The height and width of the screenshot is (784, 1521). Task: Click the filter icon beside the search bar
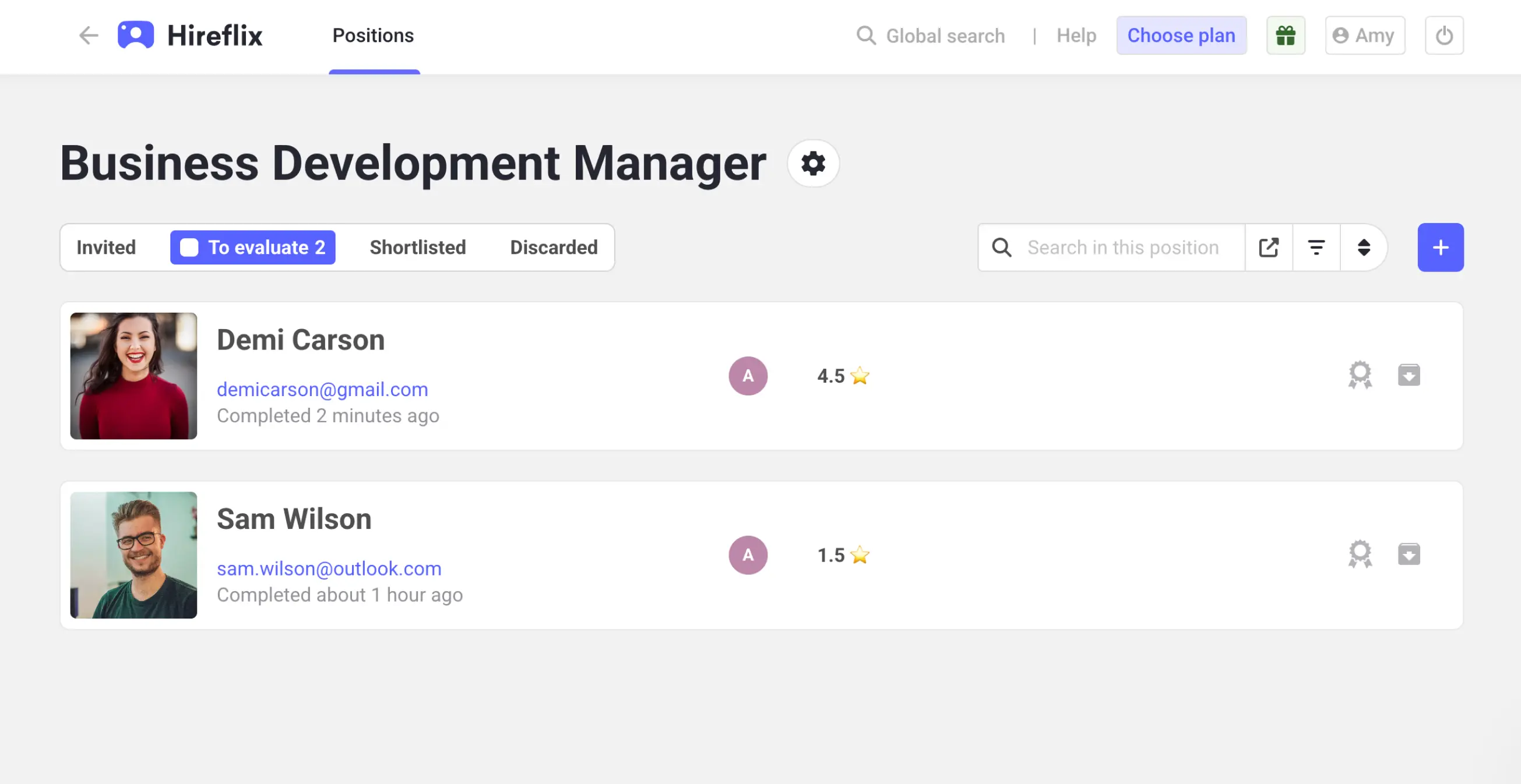(x=1316, y=248)
